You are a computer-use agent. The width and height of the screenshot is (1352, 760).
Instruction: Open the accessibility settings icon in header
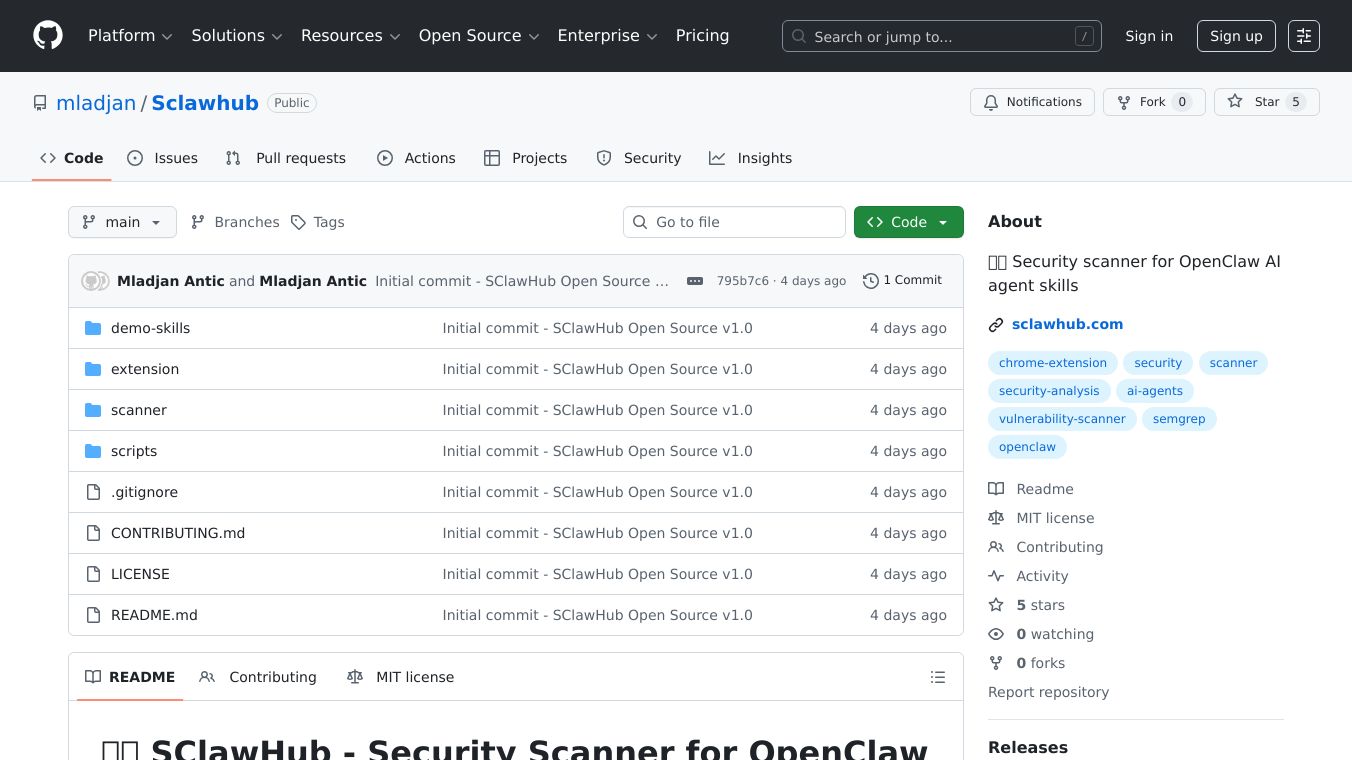click(x=1303, y=36)
